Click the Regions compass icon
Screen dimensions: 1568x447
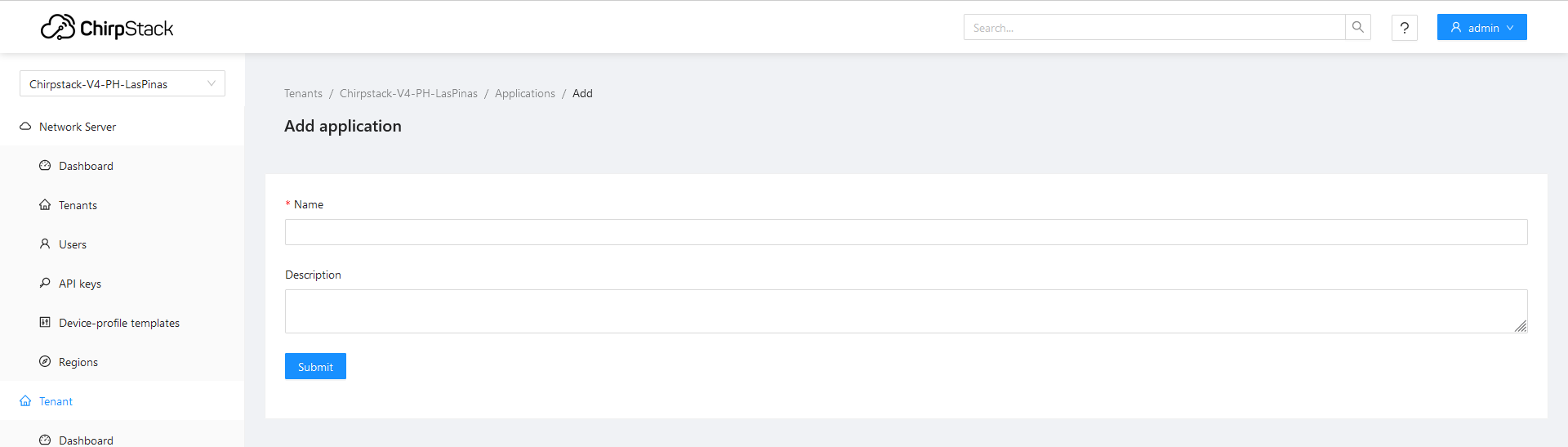coord(45,362)
